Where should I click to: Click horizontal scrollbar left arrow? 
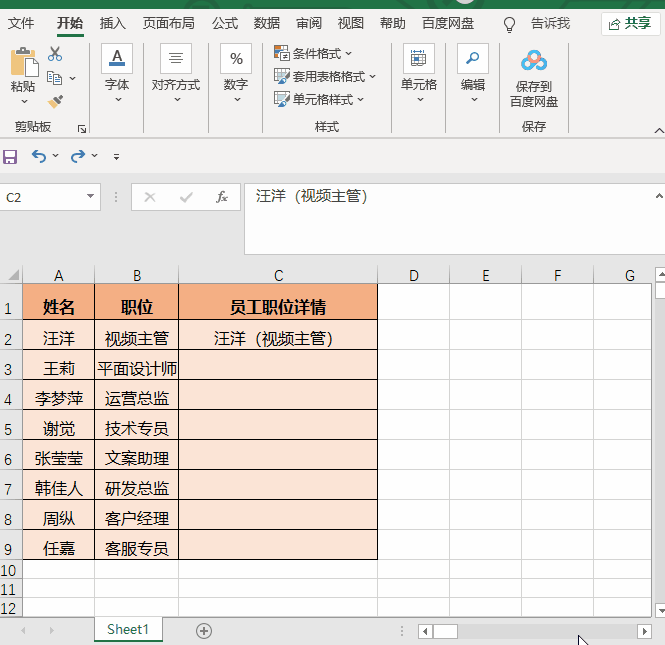pos(425,631)
